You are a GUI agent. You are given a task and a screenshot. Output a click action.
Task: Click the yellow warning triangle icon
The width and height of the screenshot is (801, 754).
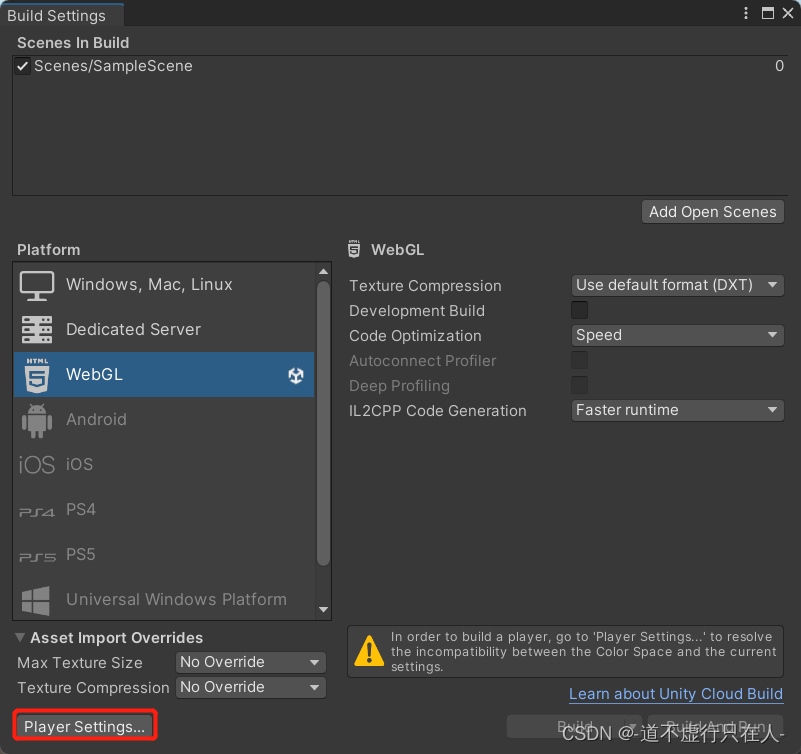(x=369, y=651)
